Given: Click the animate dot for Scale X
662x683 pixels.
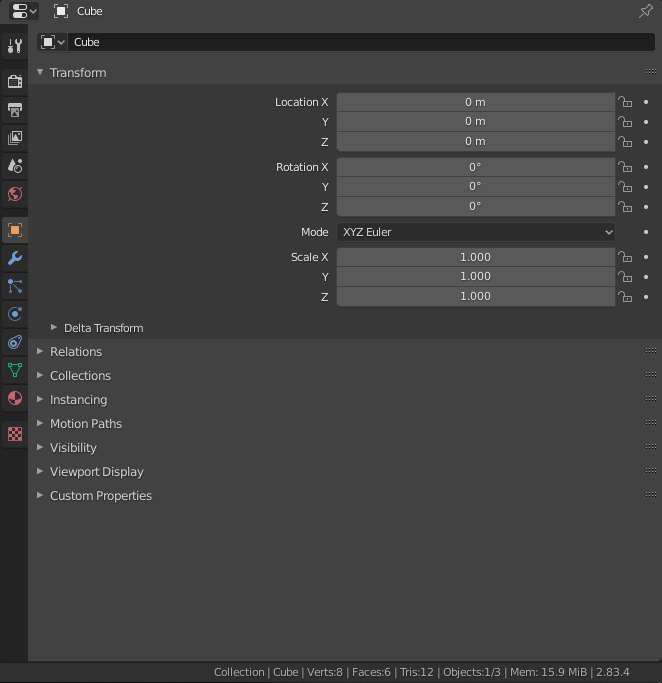Looking at the screenshot, I should point(646,257).
